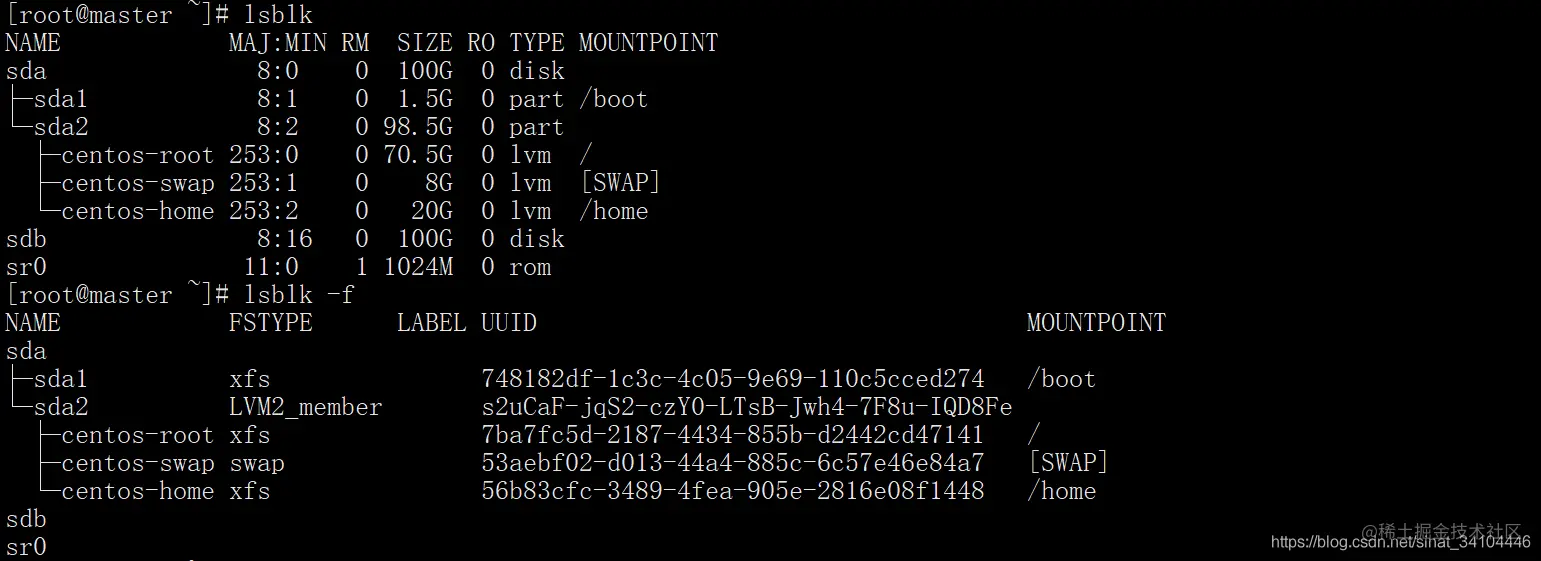Click the UUID starting with 56b83cfc
The image size is (1541, 561).
point(732,491)
